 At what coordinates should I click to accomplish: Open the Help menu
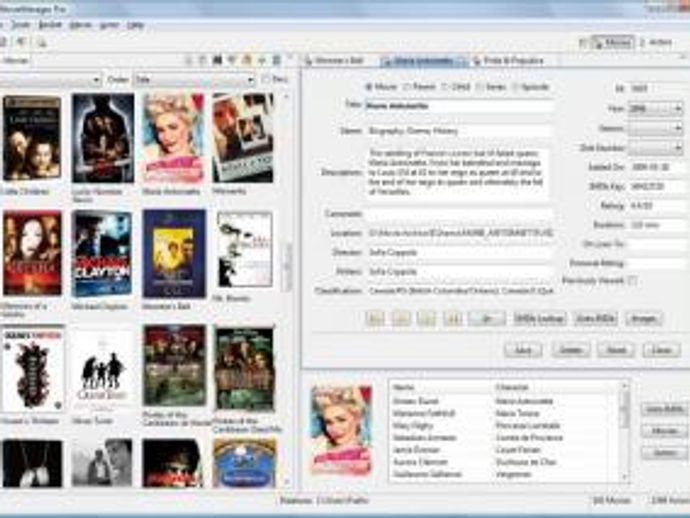[136, 25]
